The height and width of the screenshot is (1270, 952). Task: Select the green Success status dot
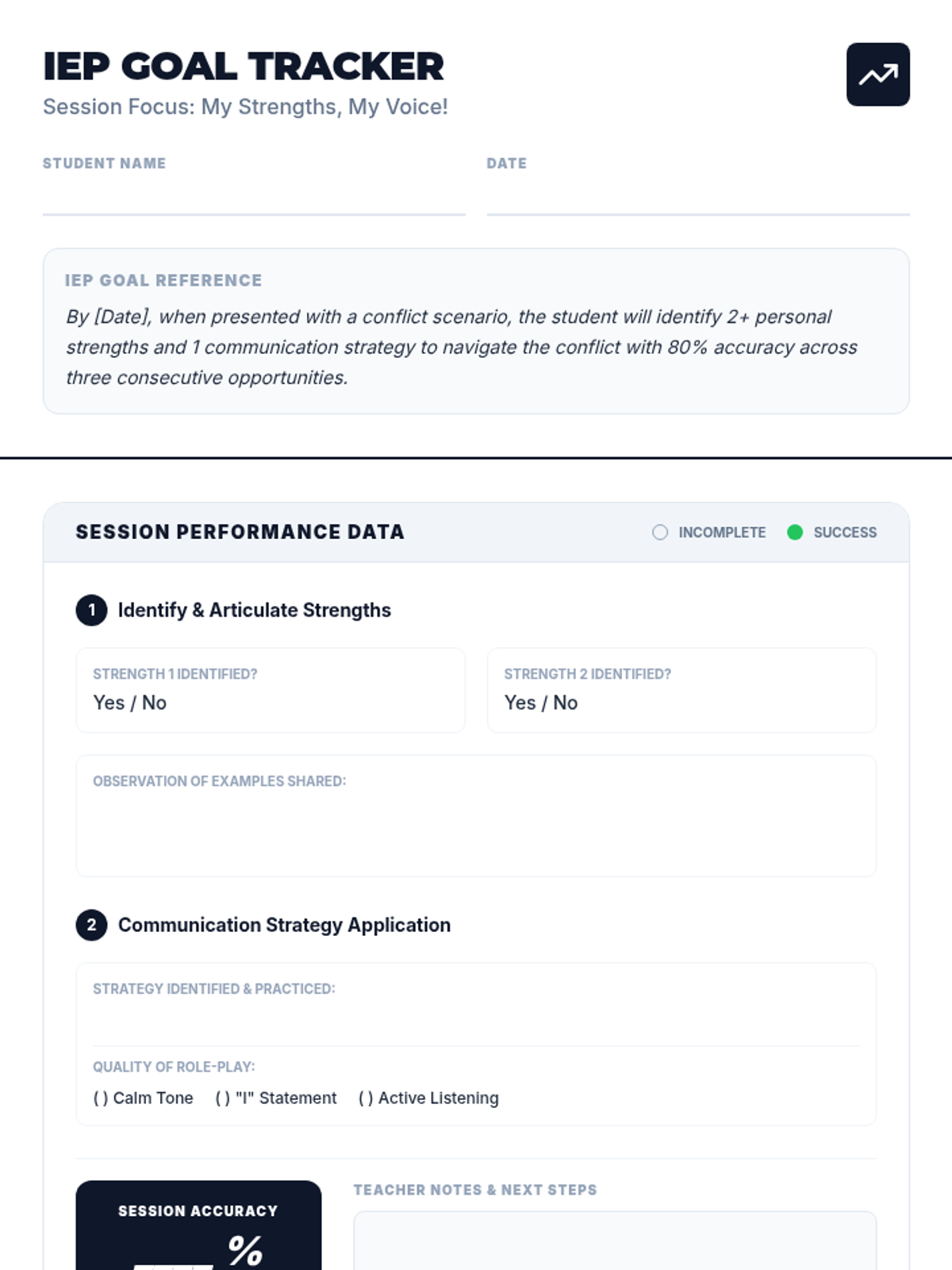pos(795,533)
